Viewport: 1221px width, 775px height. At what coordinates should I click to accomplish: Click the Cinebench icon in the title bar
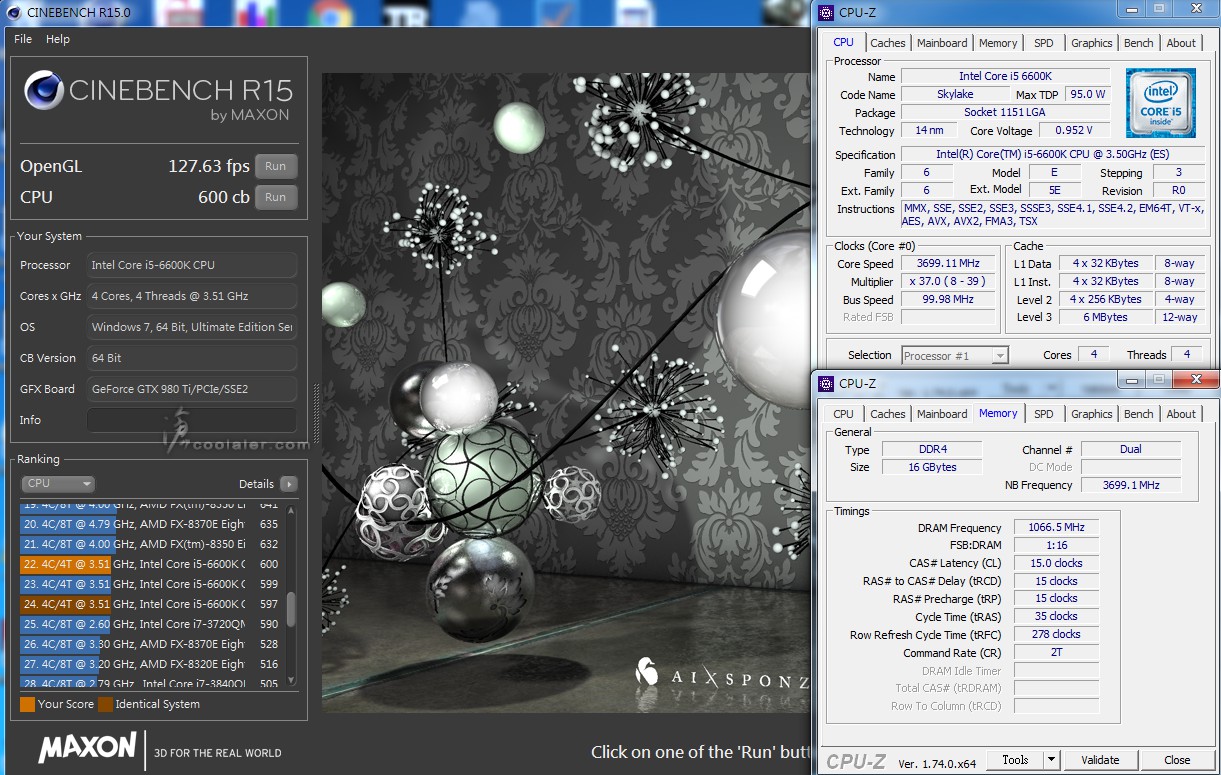[15, 13]
